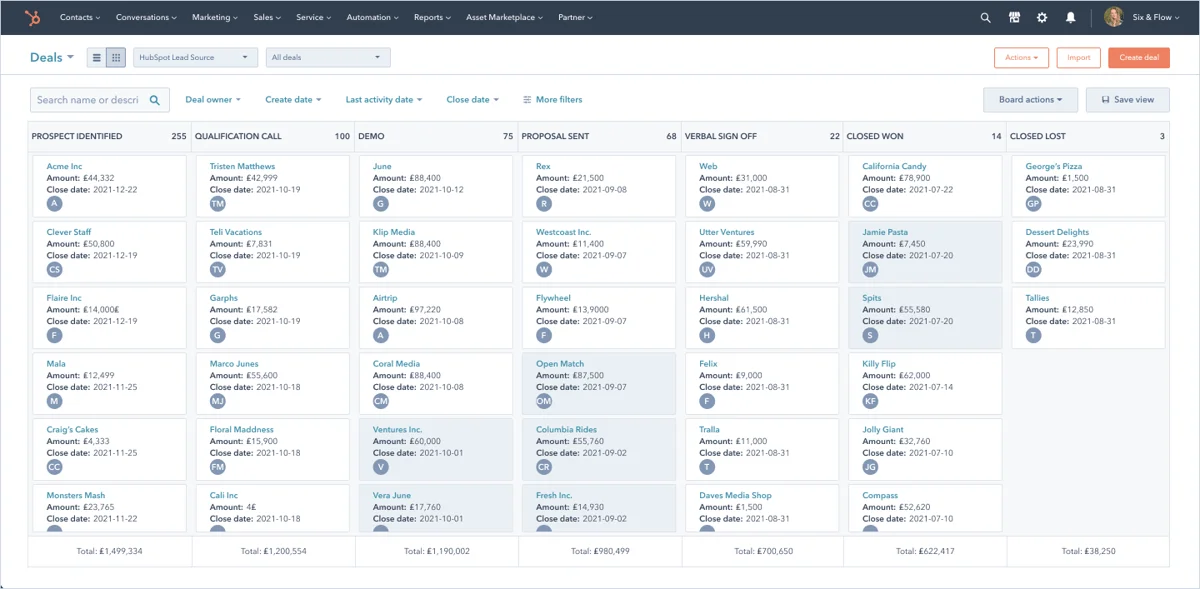Open the Automation menu

coord(372,17)
